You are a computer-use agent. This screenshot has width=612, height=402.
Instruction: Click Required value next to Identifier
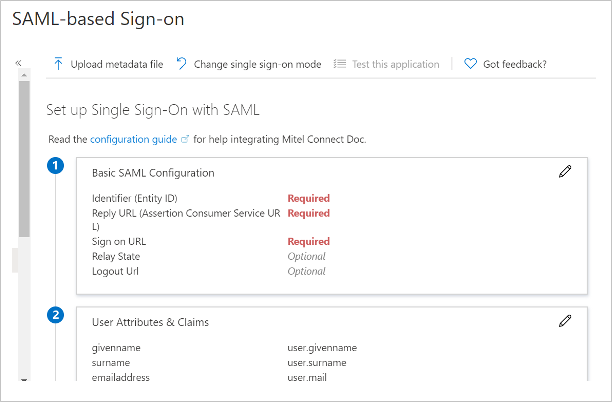[x=309, y=198]
